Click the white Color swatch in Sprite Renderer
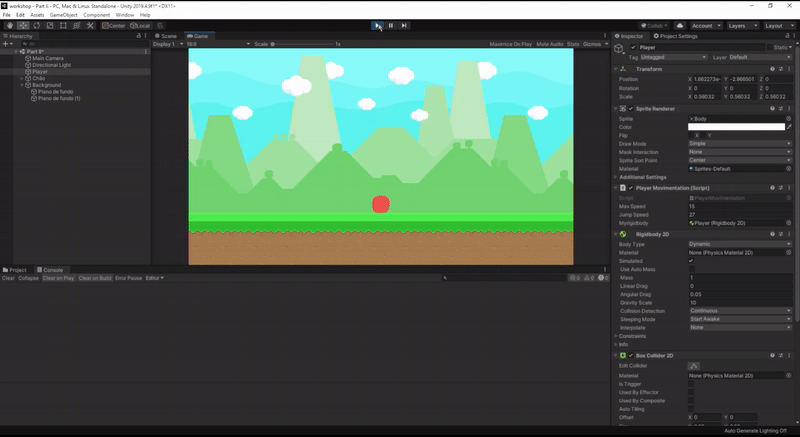 (x=735, y=127)
